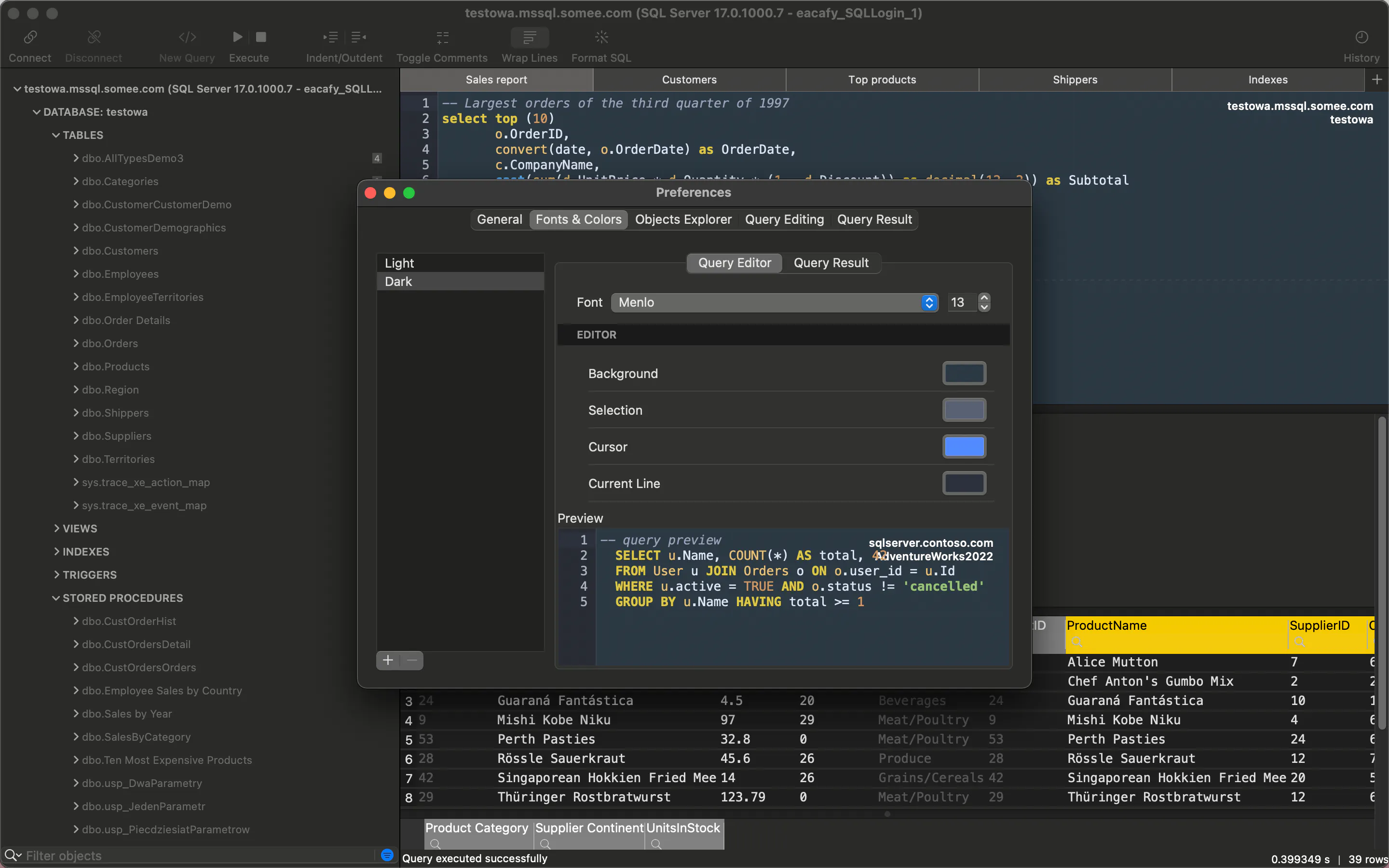The width and height of the screenshot is (1389, 868).
Task: Open the Query Result preferences tab
Action: (874, 219)
